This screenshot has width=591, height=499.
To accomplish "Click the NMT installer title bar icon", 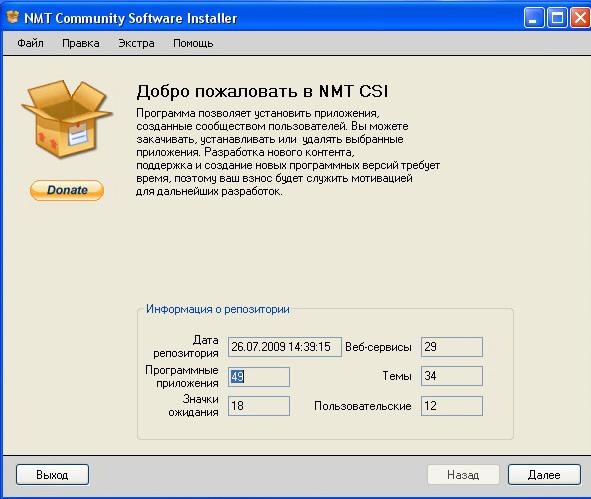I will (x=13, y=17).
